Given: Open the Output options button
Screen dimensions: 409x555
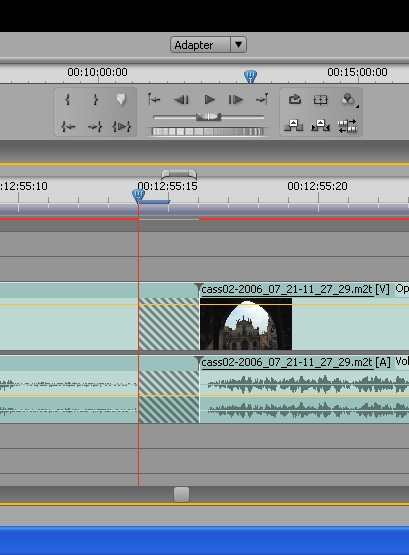Looking at the screenshot, I should [349, 100].
